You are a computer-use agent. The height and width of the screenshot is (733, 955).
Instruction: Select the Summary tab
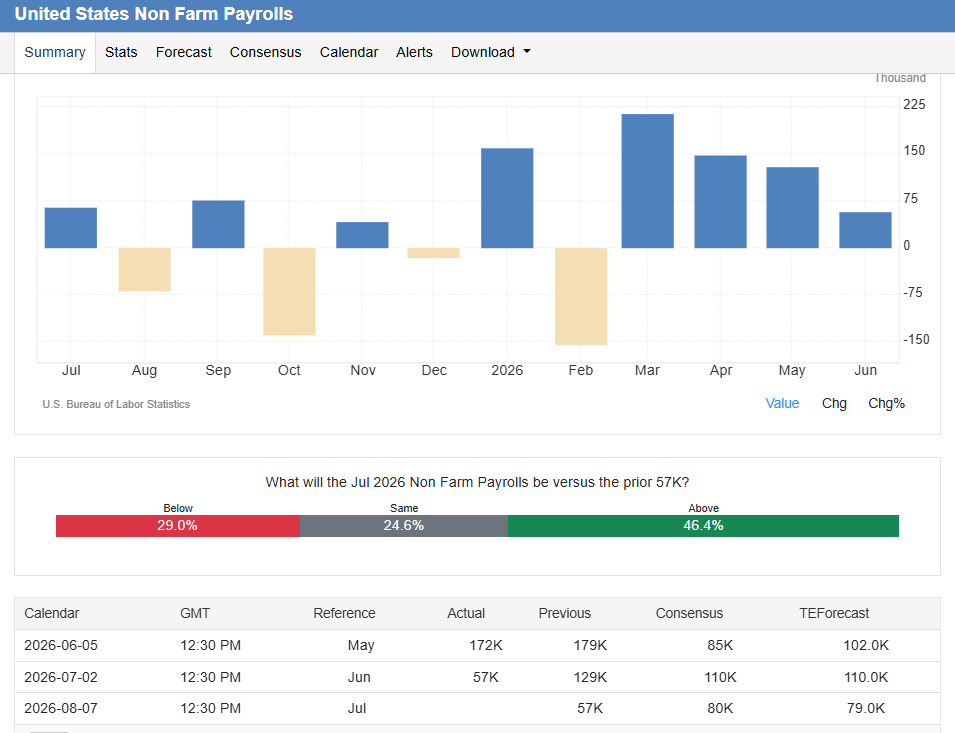click(x=55, y=52)
